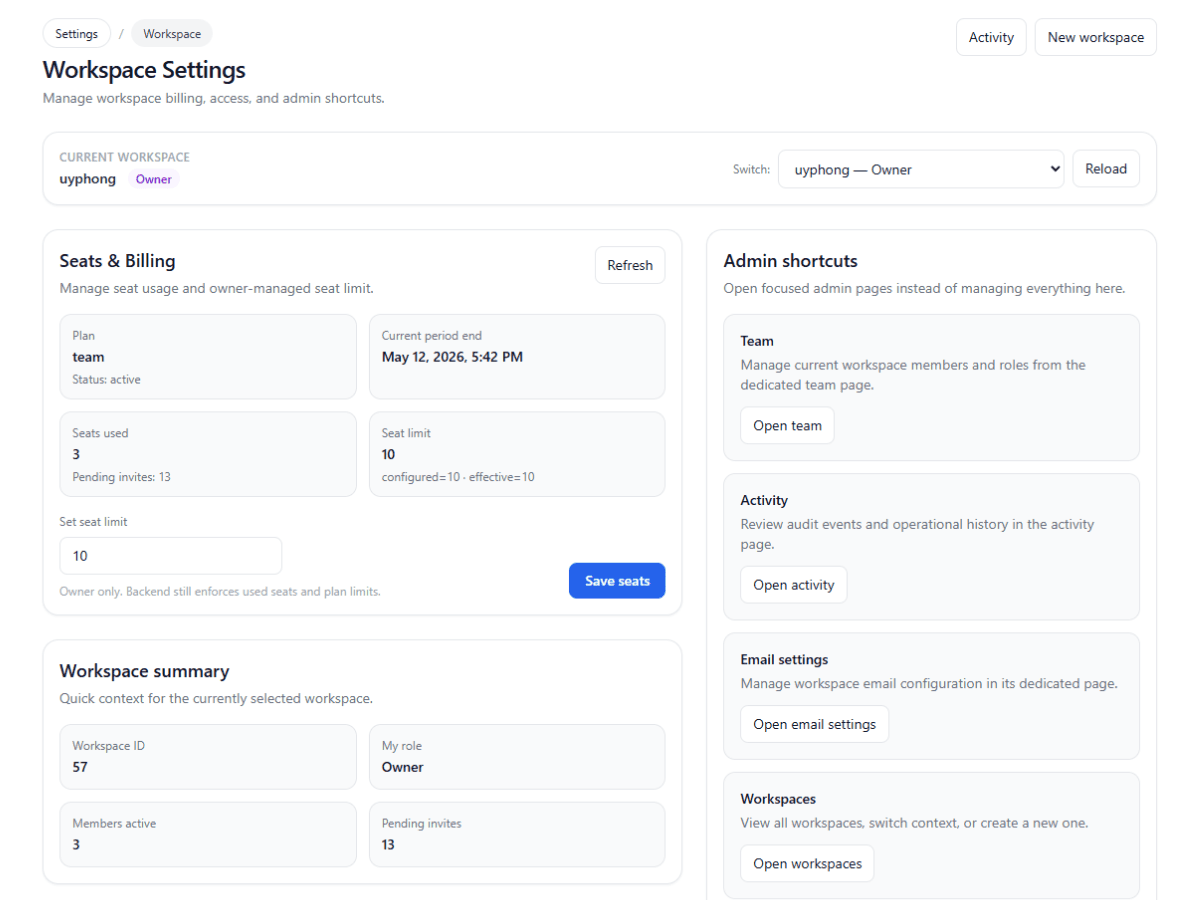
Task: Open the Activity page from header
Action: [991, 37]
